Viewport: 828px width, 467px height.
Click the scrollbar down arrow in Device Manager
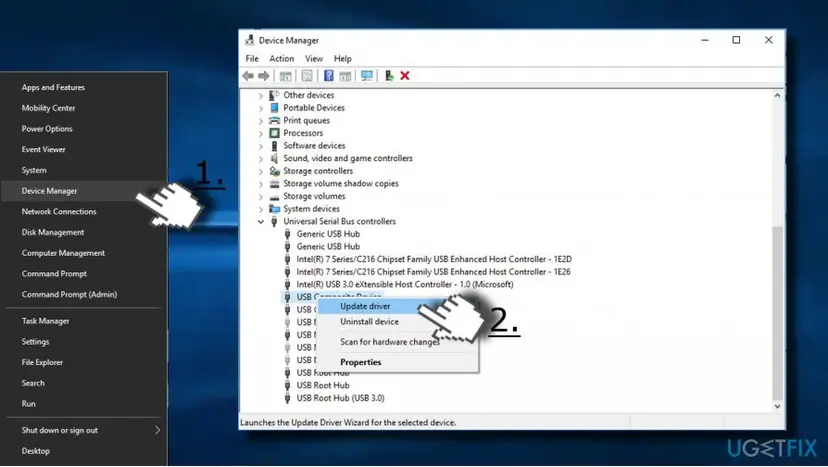777,406
